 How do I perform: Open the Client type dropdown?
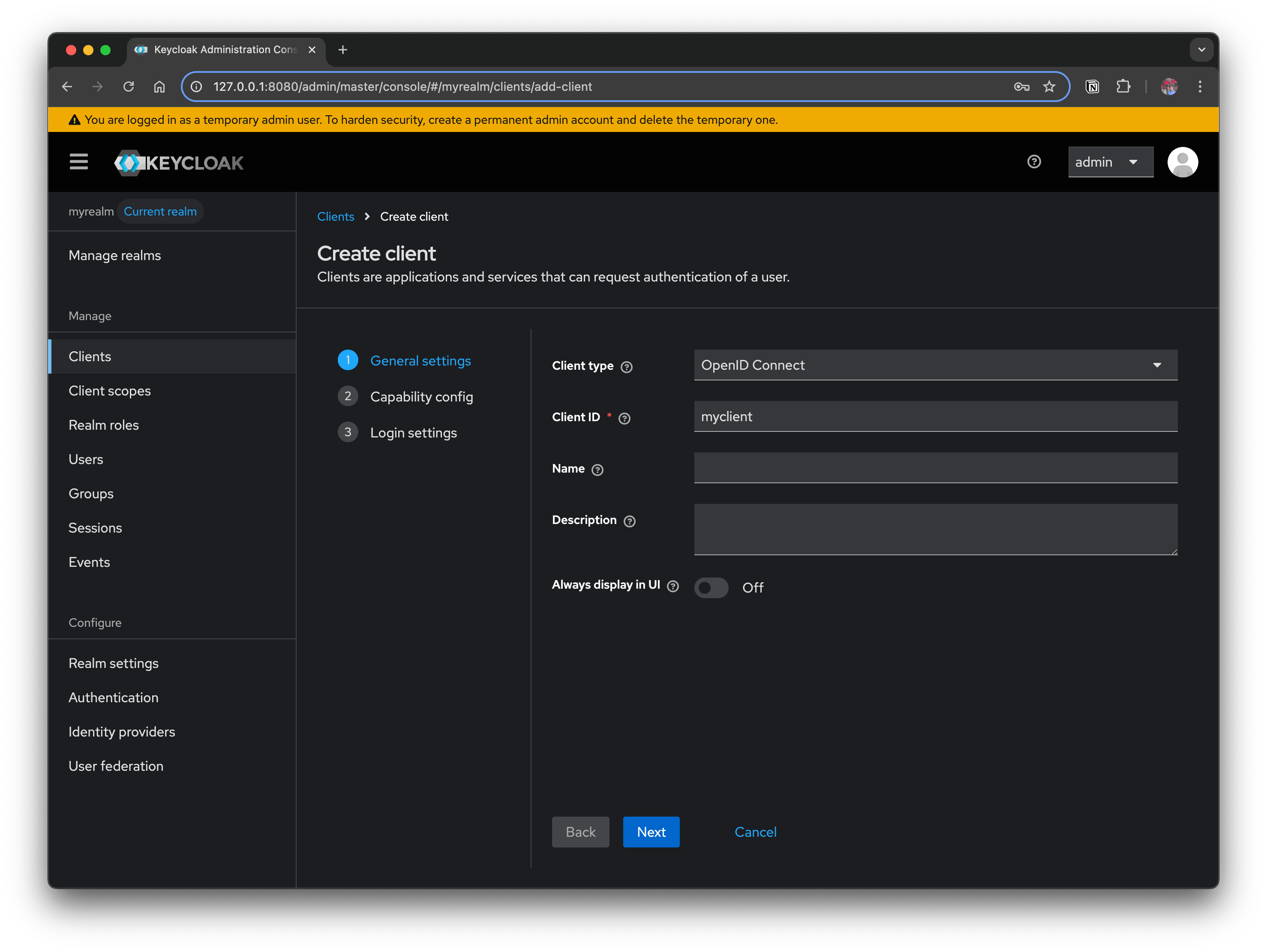coord(935,365)
